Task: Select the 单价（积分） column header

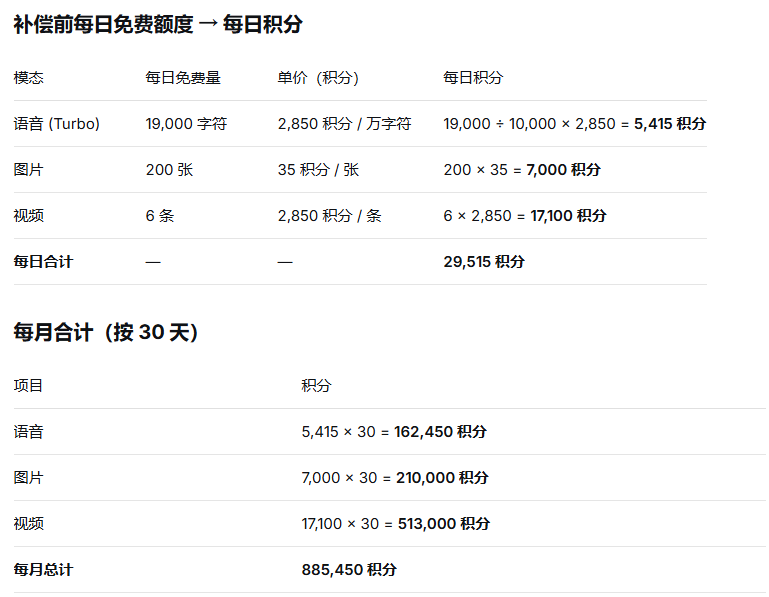Action: point(318,78)
